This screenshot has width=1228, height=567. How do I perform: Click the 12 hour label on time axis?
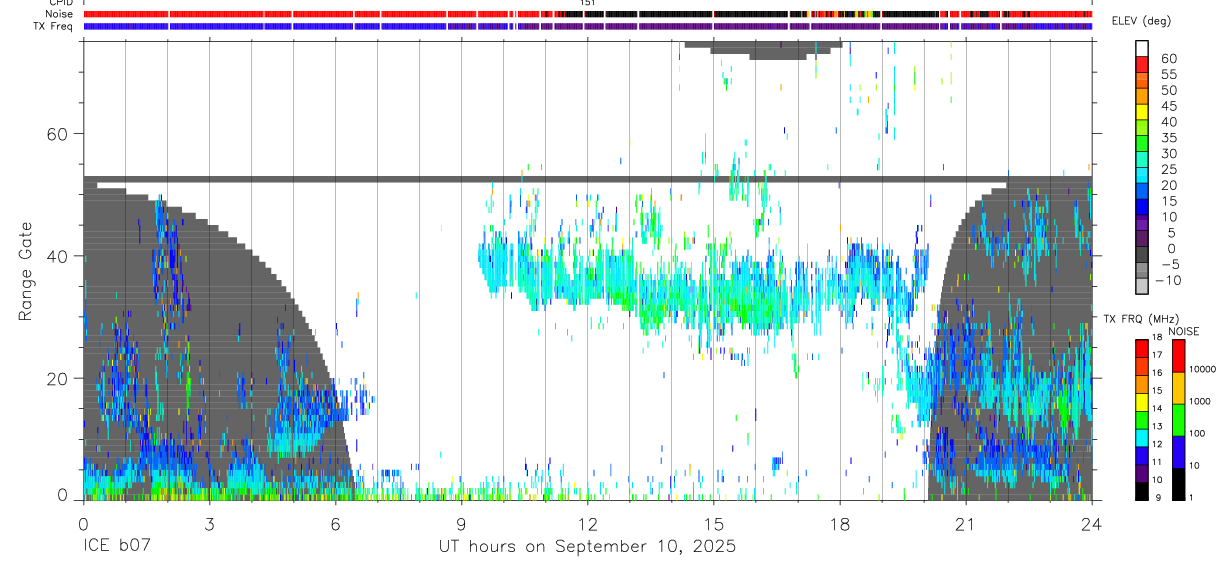(587, 522)
